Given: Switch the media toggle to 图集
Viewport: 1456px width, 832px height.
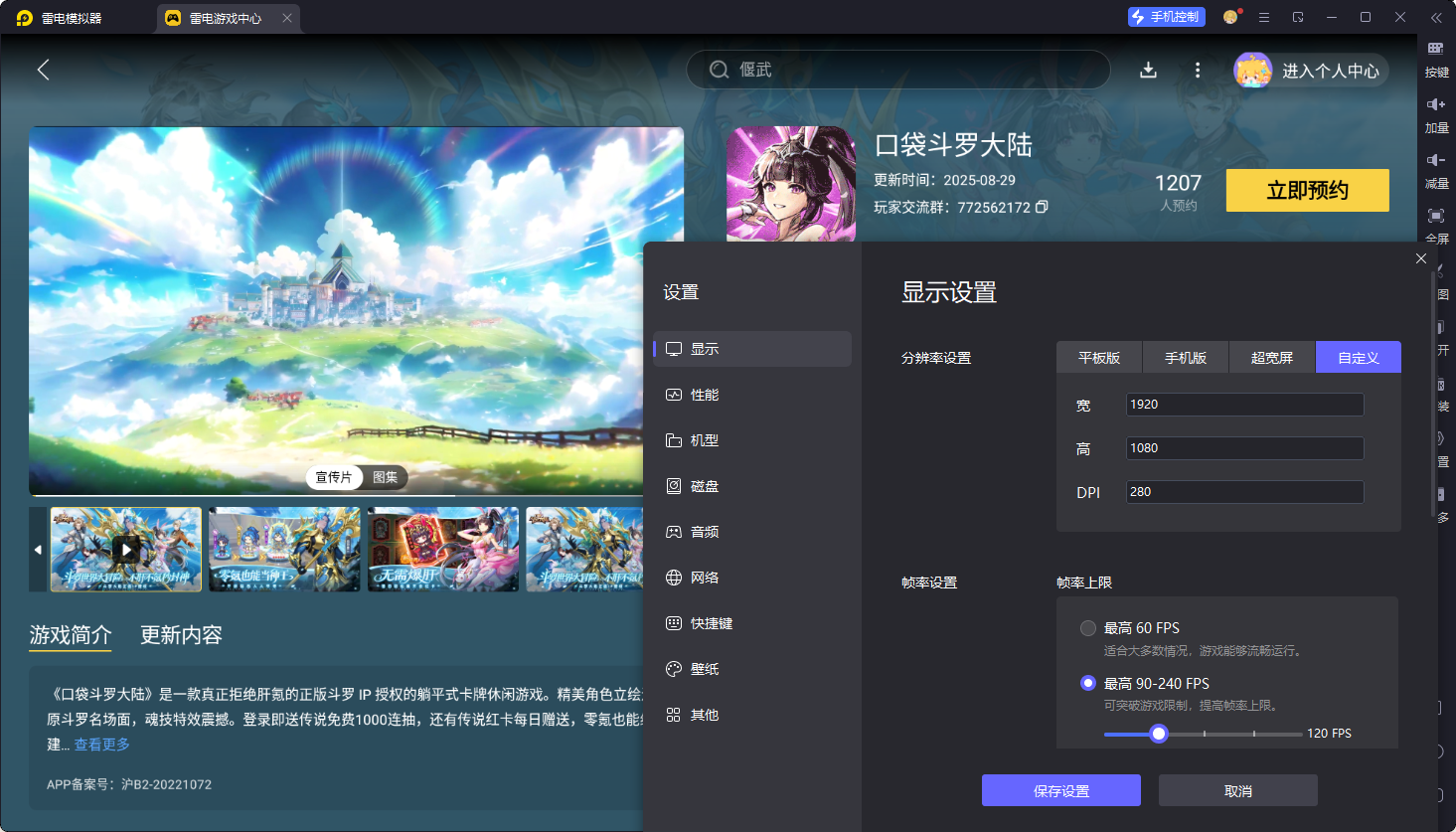Looking at the screenshot, I should tap(385, 477).
